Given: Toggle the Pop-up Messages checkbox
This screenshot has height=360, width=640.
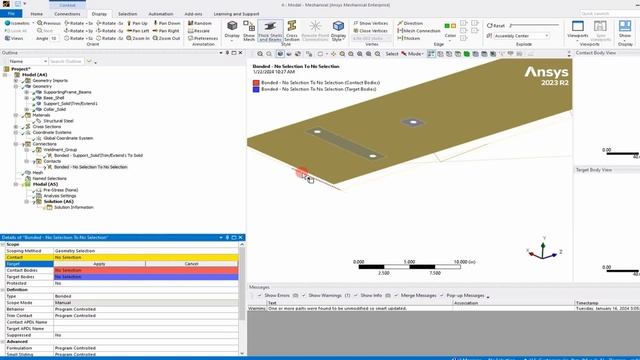Looking at the screenshot, I should pos(442,295).
